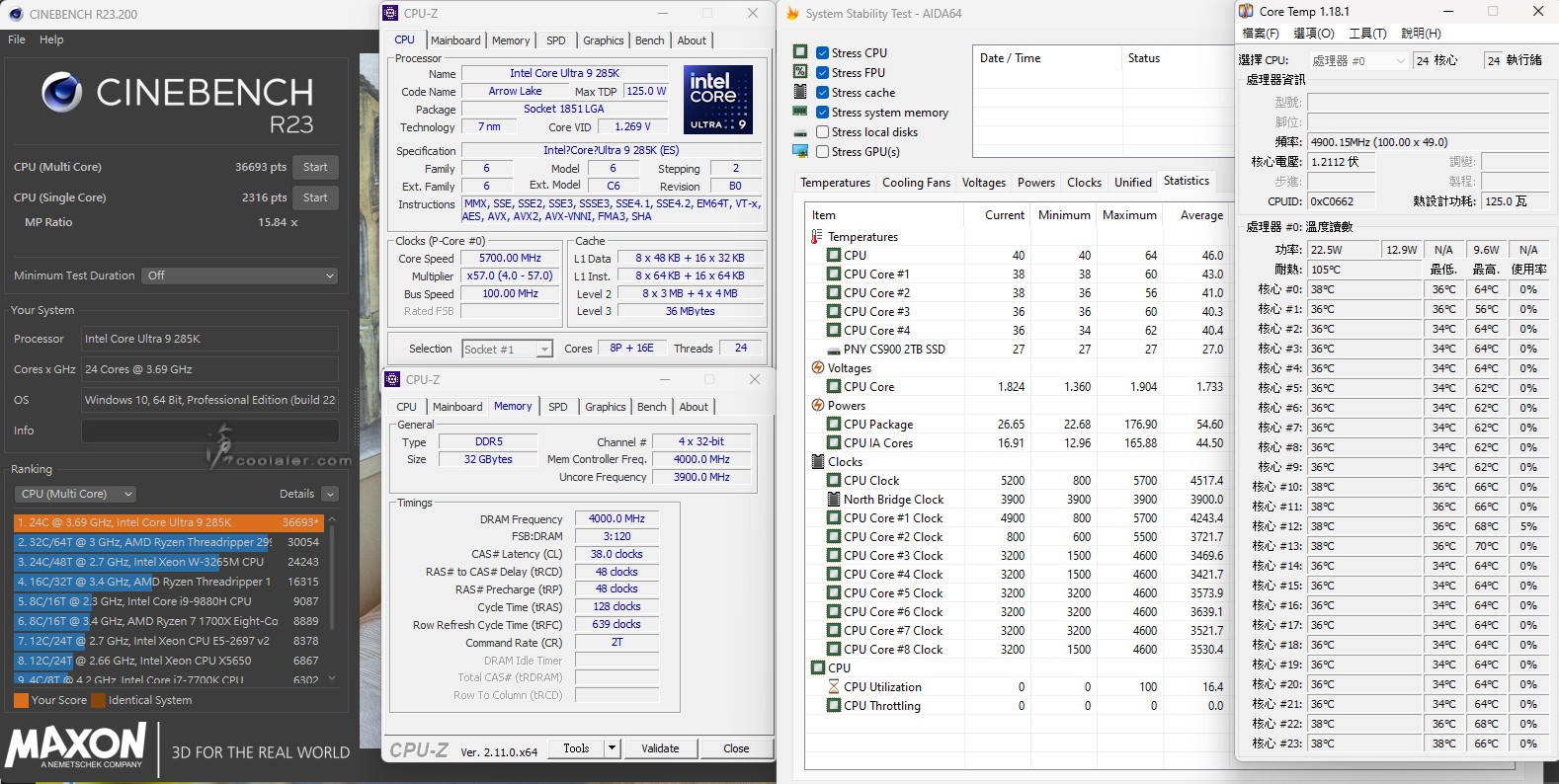Viewport: 1559px width, 784px height.
Task: Click the Maximum column header in AIDA64
Action: pos(1129,215)
